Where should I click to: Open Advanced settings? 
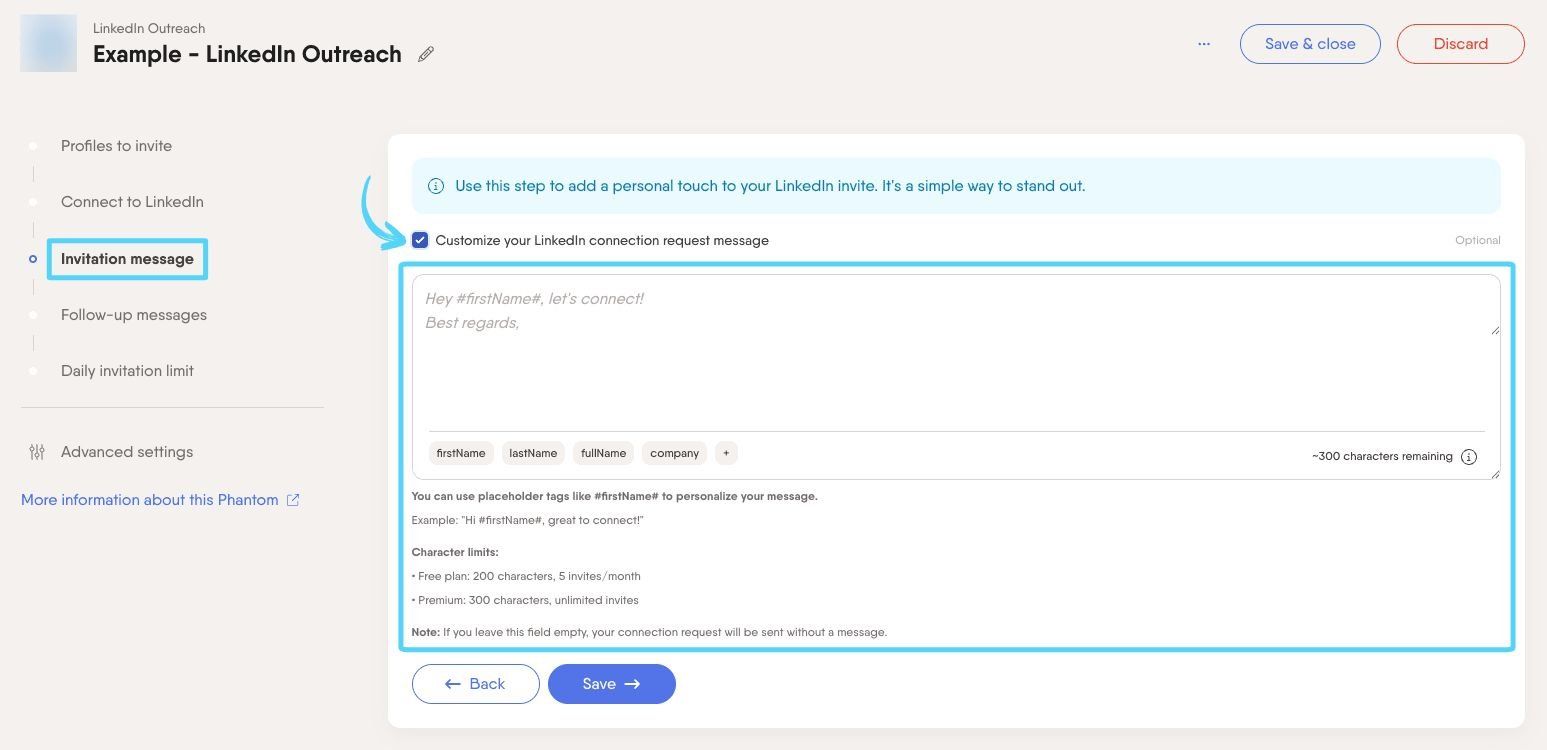127,452
